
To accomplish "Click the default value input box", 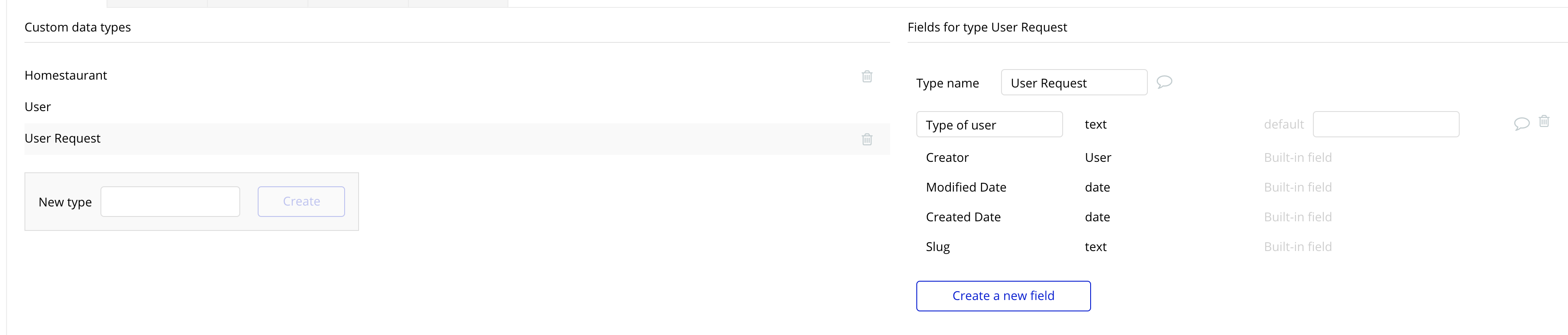I will (x=1386, y=124).
